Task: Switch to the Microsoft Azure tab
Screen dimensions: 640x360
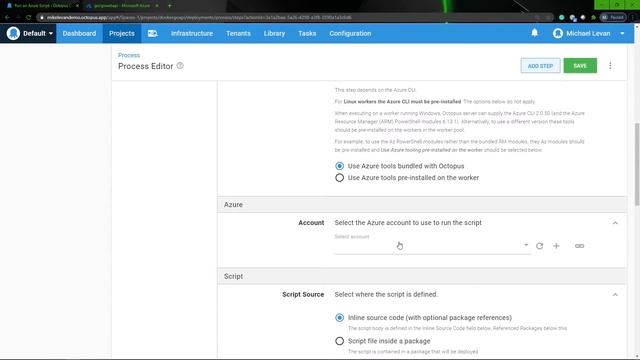Action: click(x=121, y=6)
